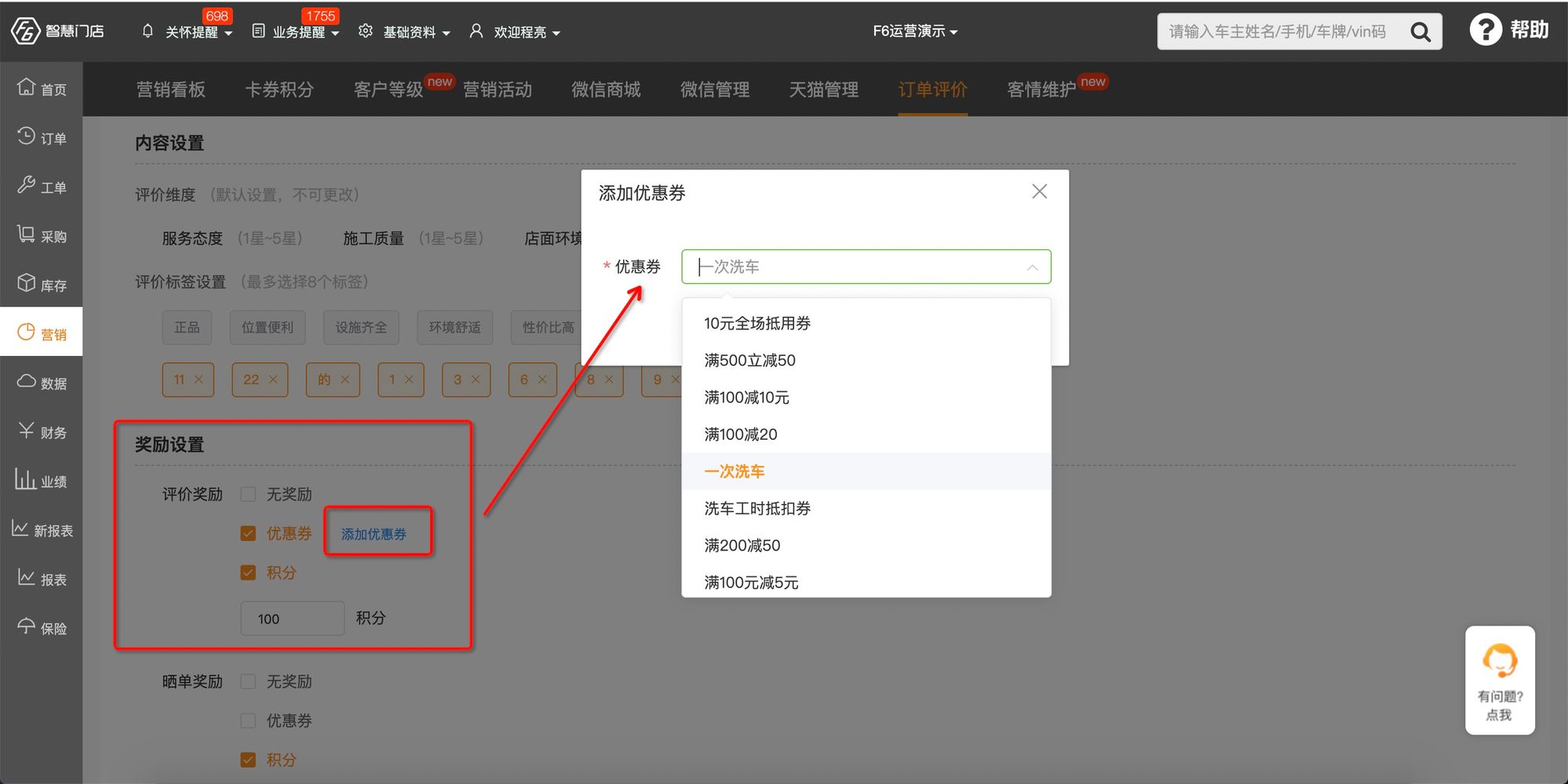Image resolution: width=1568 pixels, height=784 pixels.
Task: Open 库存 in the sidebar
Action: tap(42, 285)
